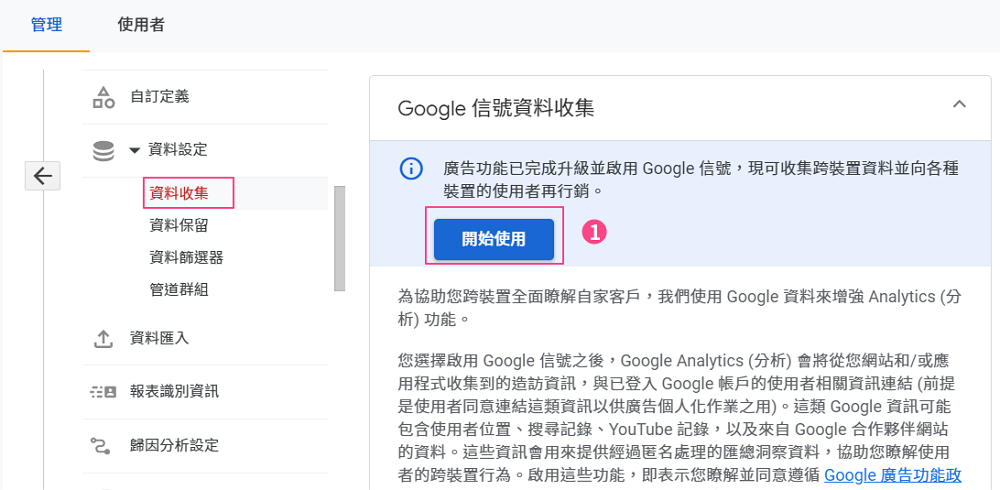Click the 自訂定義 shapes icon
This screenshot has height=490, width=1000.
tap(103, 97)
